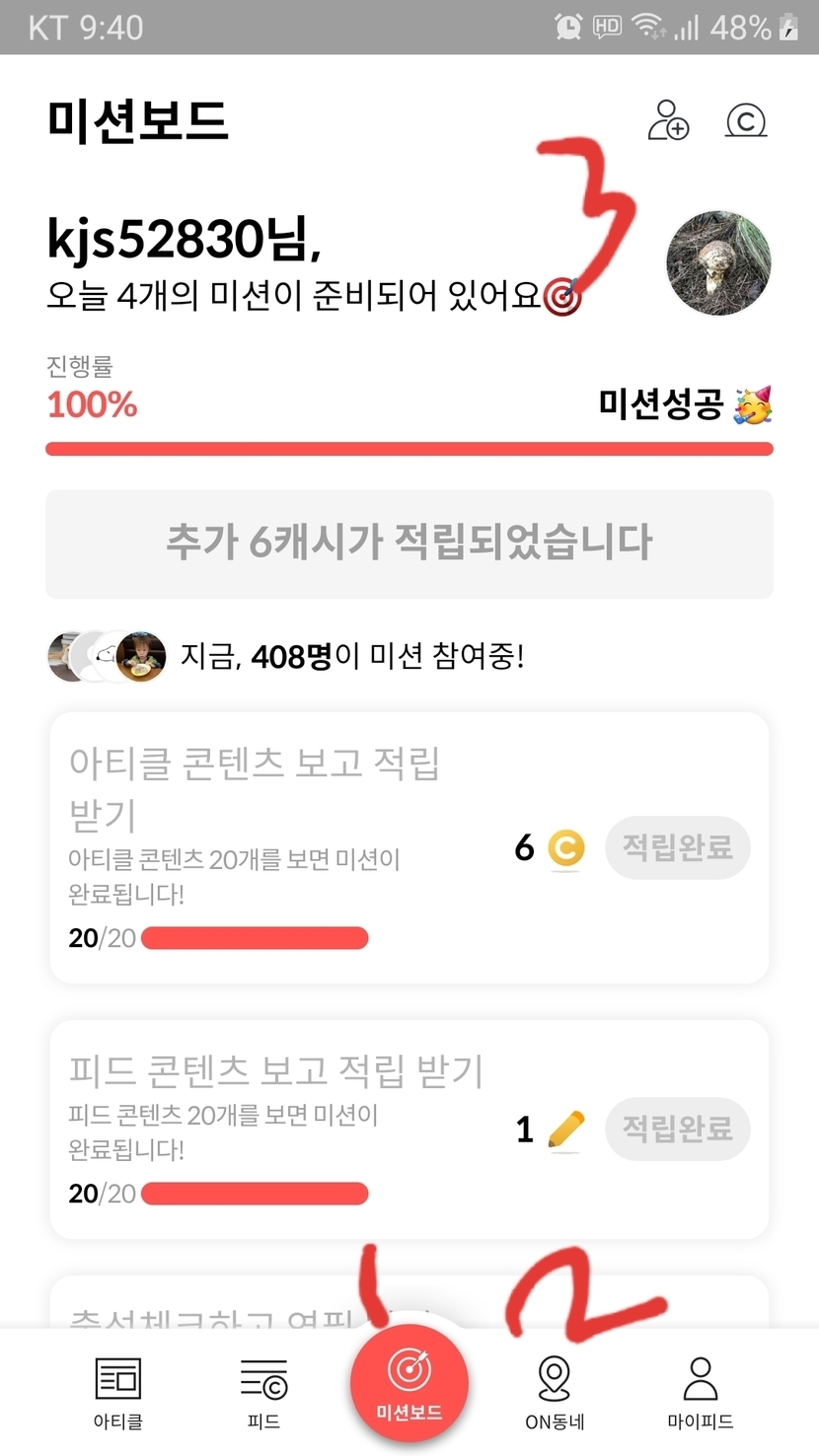Tap the pencil reward icon

pos(565,1128)
